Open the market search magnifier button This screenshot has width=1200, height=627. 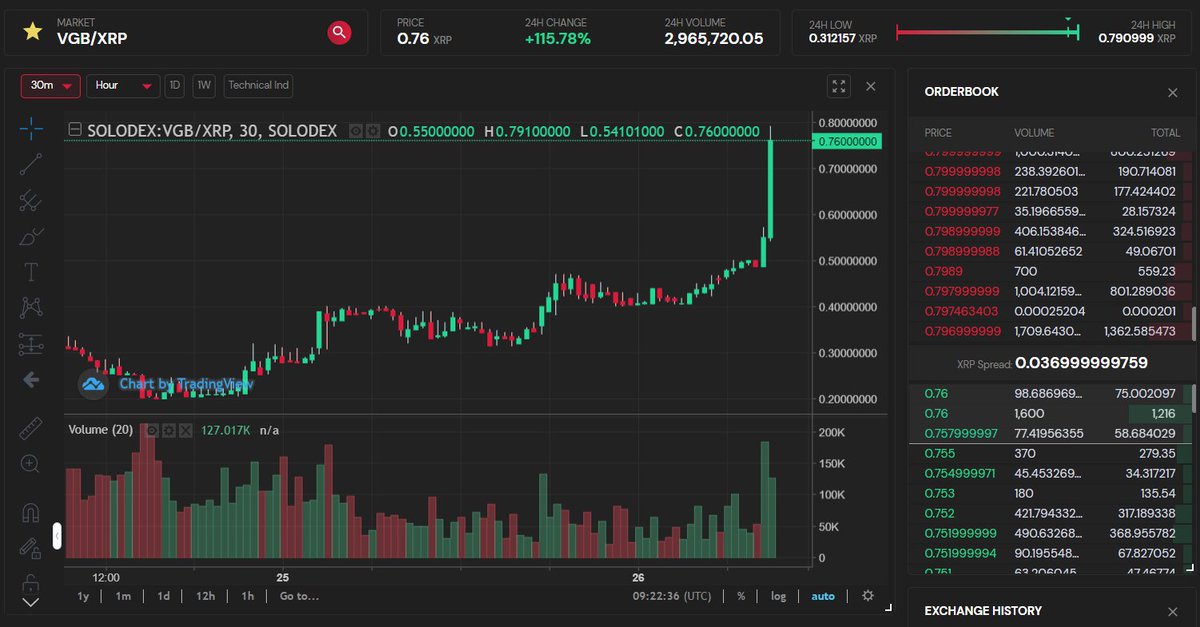tap(340, 32)
